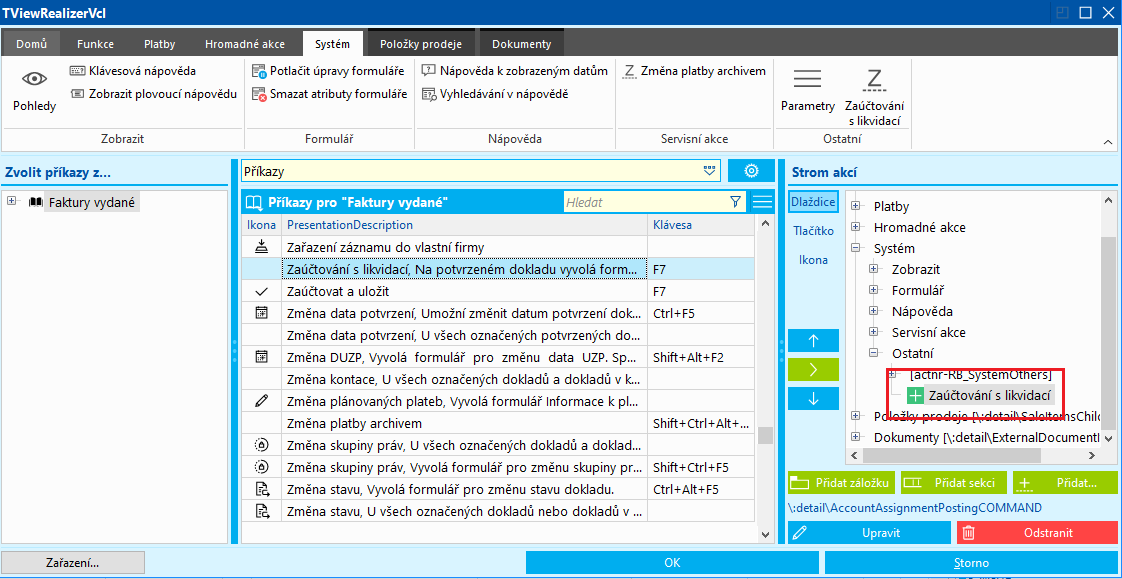This screenshot has width=1122, height=579.
Task: Open Hromadné akce ribbon tab
Action: click(x=245, y=44)
